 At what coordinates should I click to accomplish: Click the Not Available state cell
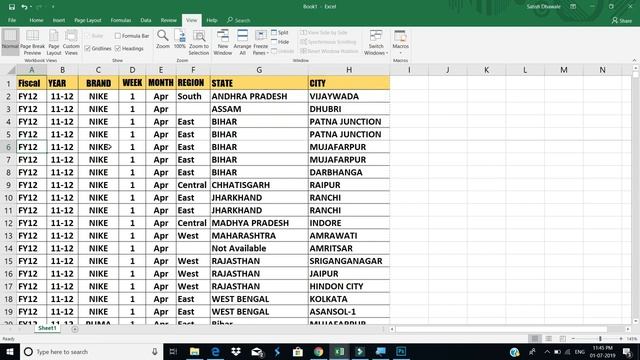pos(259,249)
